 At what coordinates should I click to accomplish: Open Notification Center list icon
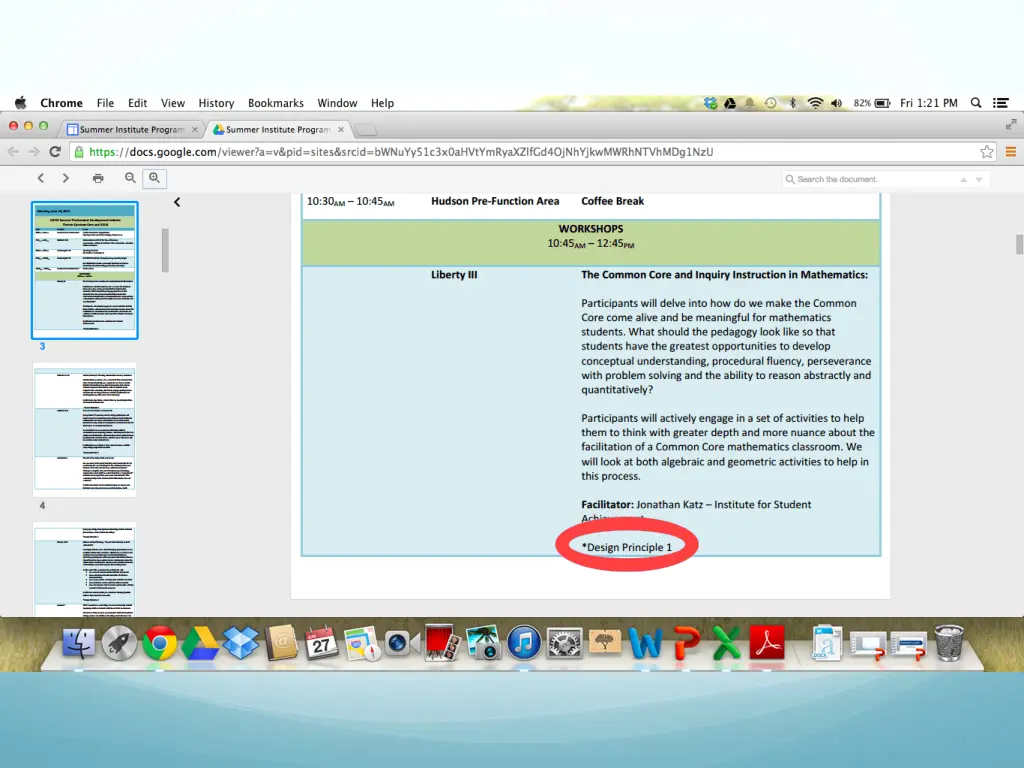point(1000,103)
